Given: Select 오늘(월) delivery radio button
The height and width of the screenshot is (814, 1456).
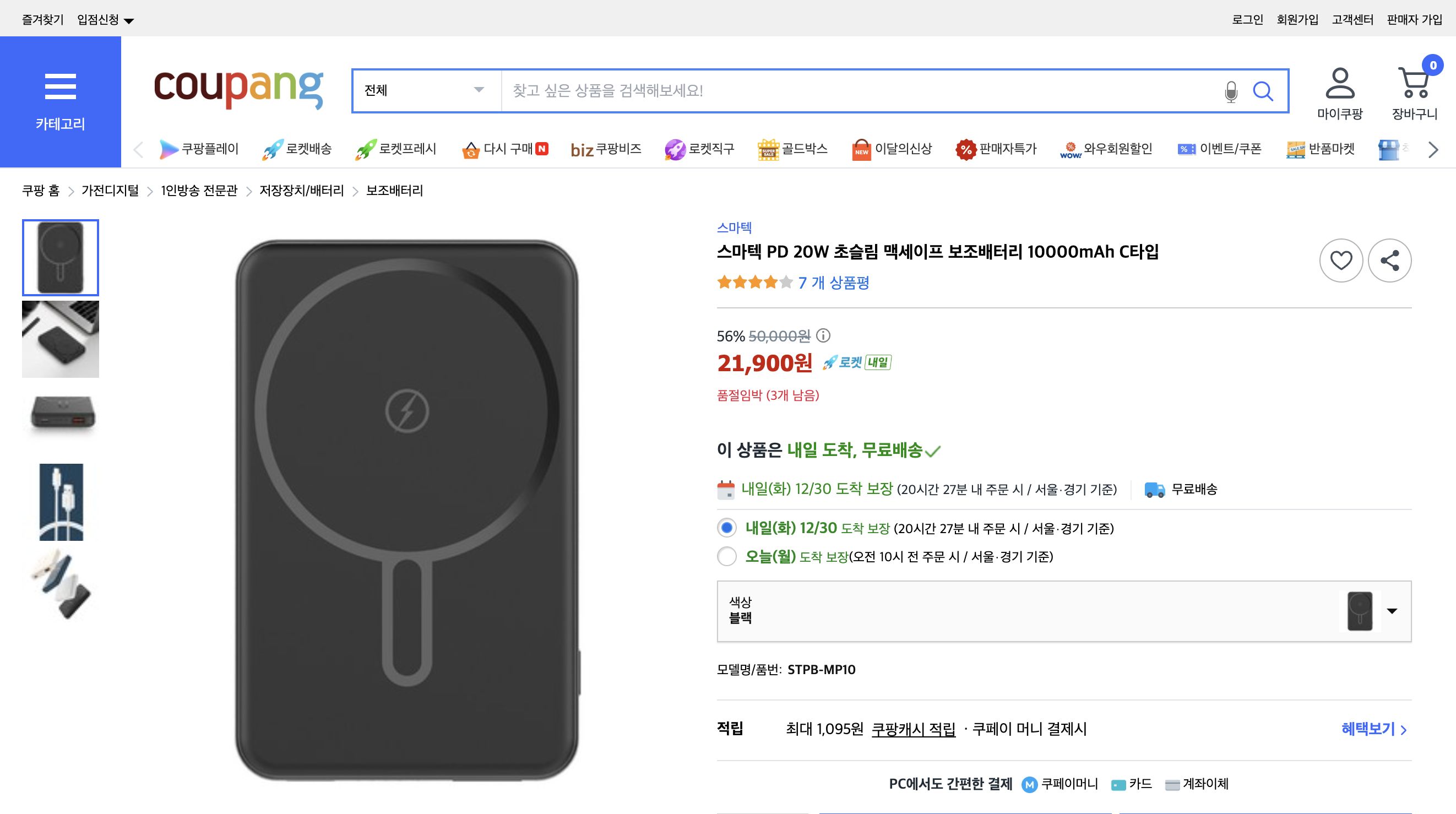Looking at the screenshot, I should (x=726, y=557).
